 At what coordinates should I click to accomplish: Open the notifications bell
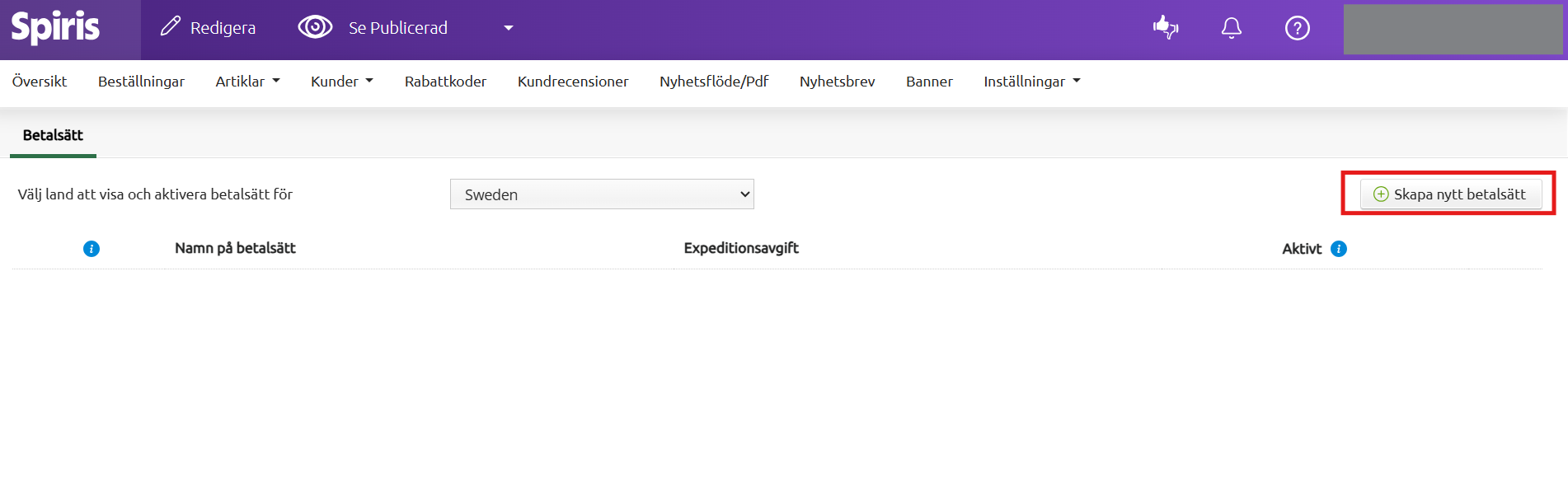(x=1231, y=28)
